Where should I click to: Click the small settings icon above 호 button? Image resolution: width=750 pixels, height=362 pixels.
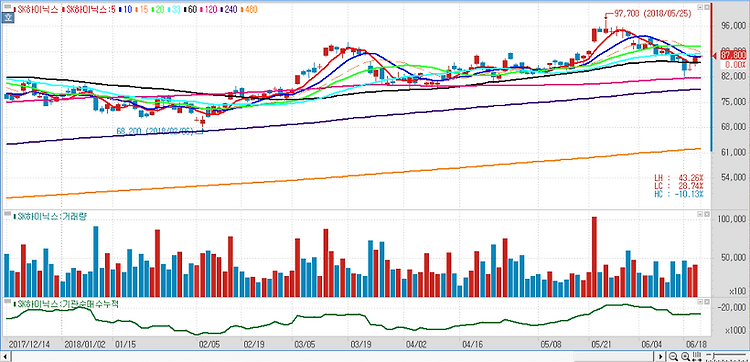tap(7, 7)
